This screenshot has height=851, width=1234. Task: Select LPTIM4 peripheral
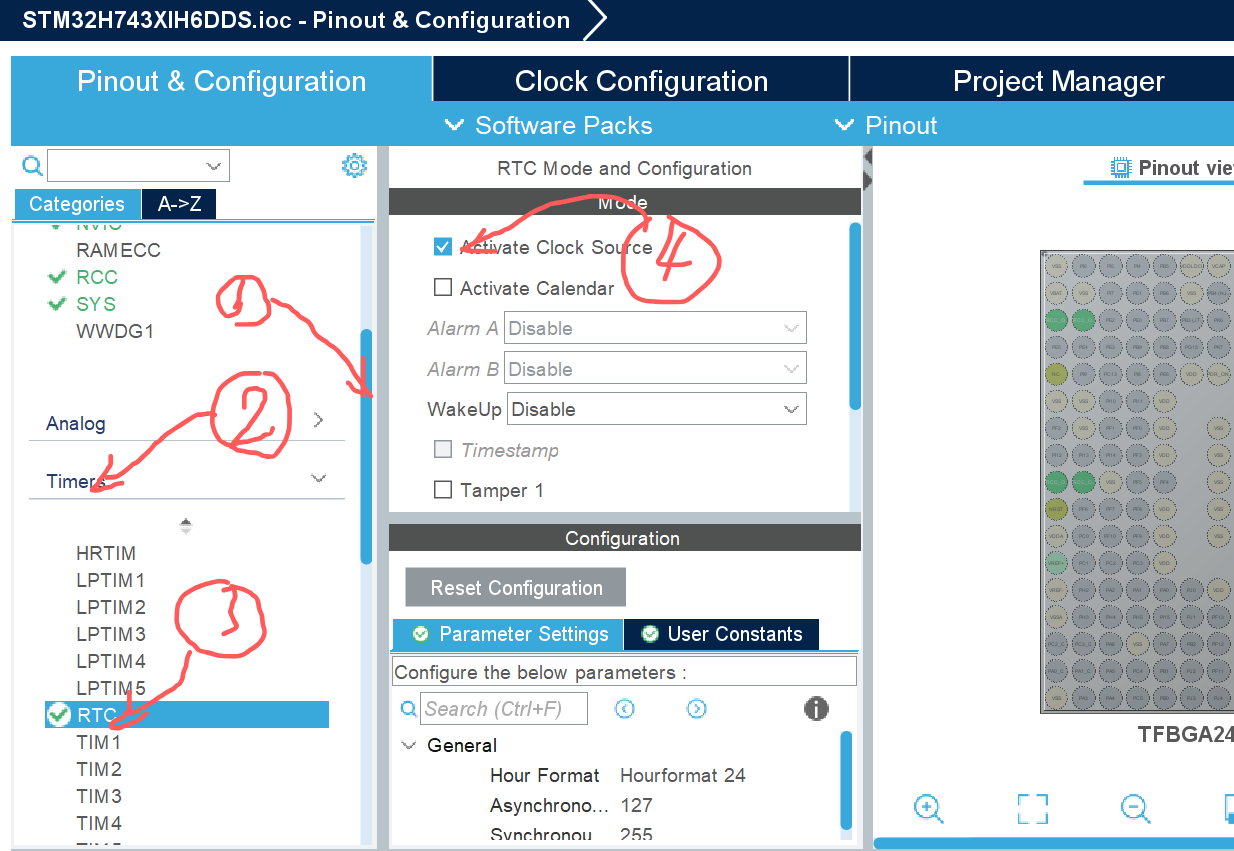(111, 661)
